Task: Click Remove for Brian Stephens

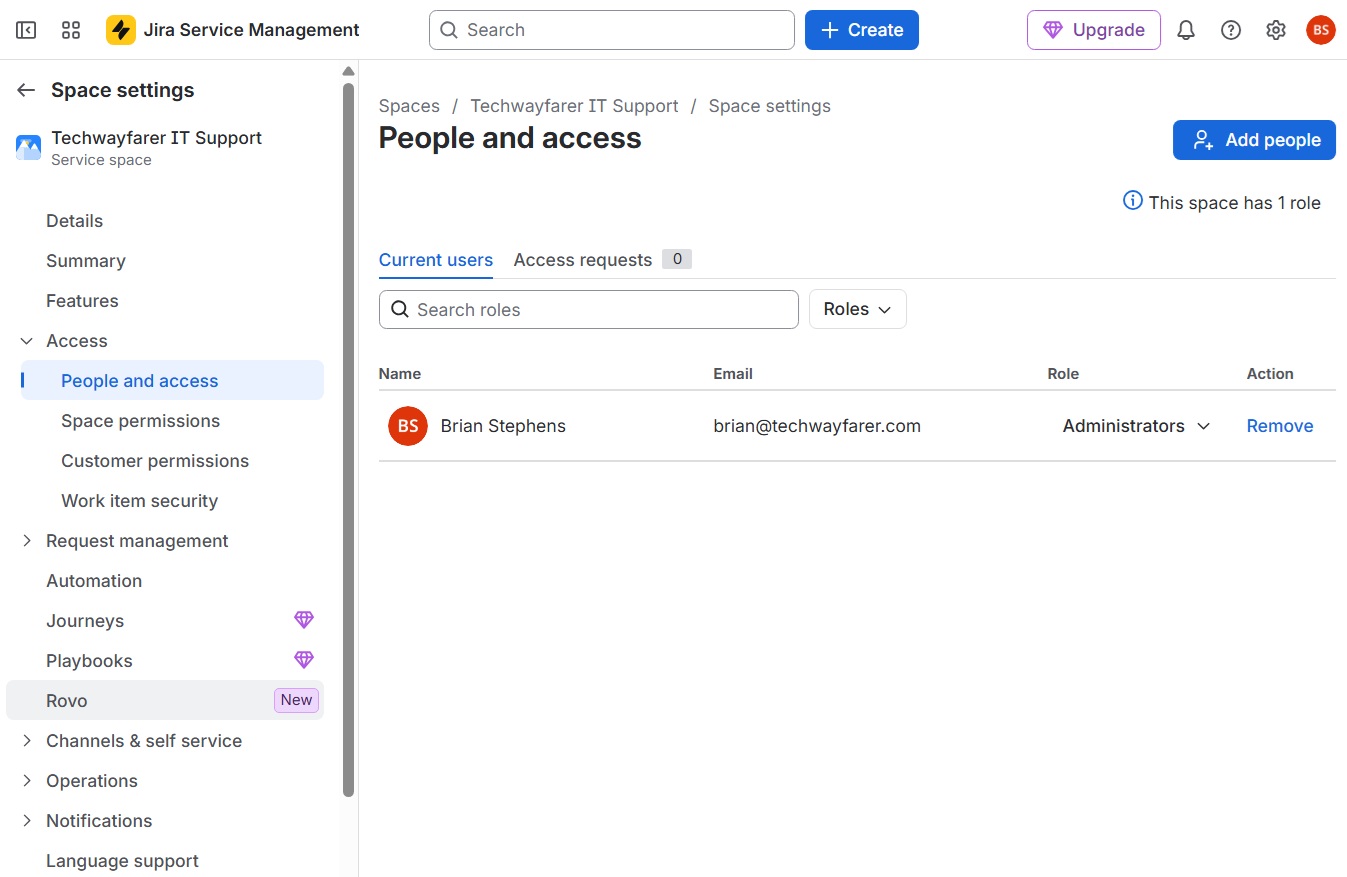Action: click(1280, 426)
